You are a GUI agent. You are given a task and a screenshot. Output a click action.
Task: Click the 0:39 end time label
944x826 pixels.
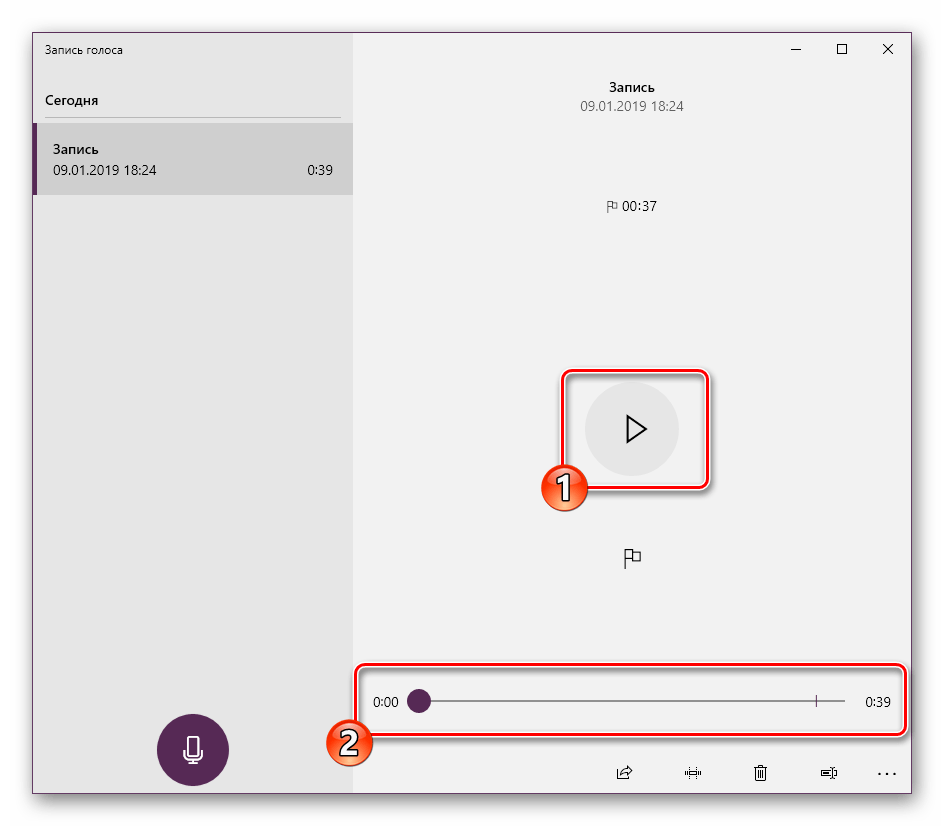click(878, 702)
